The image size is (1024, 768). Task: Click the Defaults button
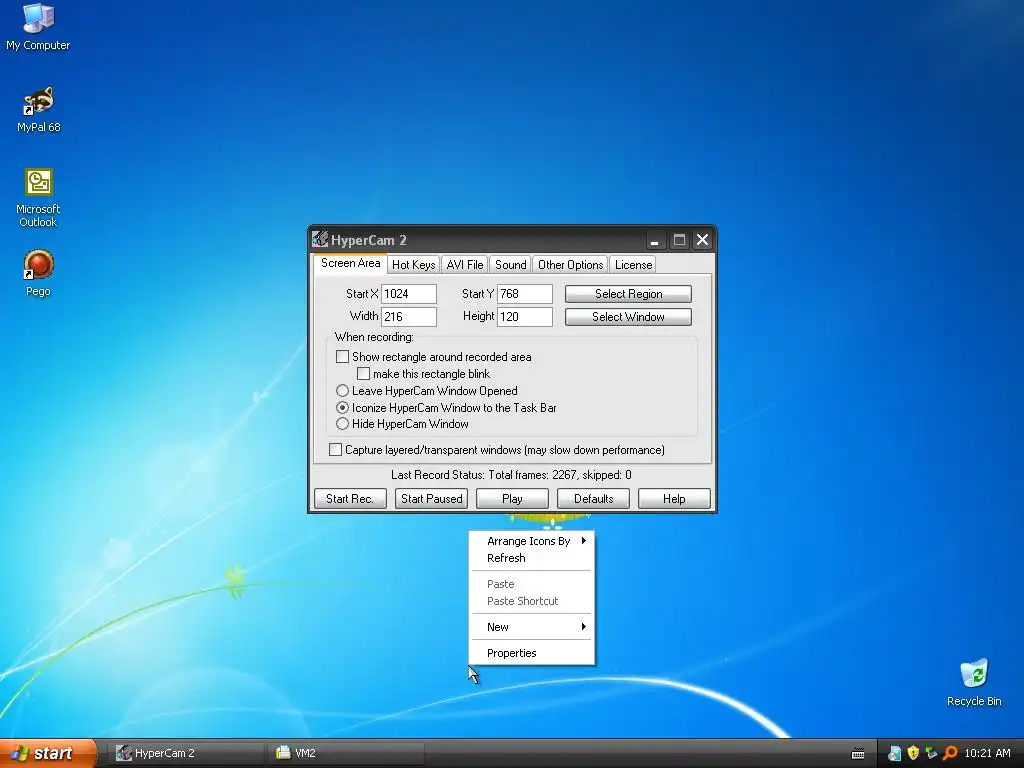593,498
